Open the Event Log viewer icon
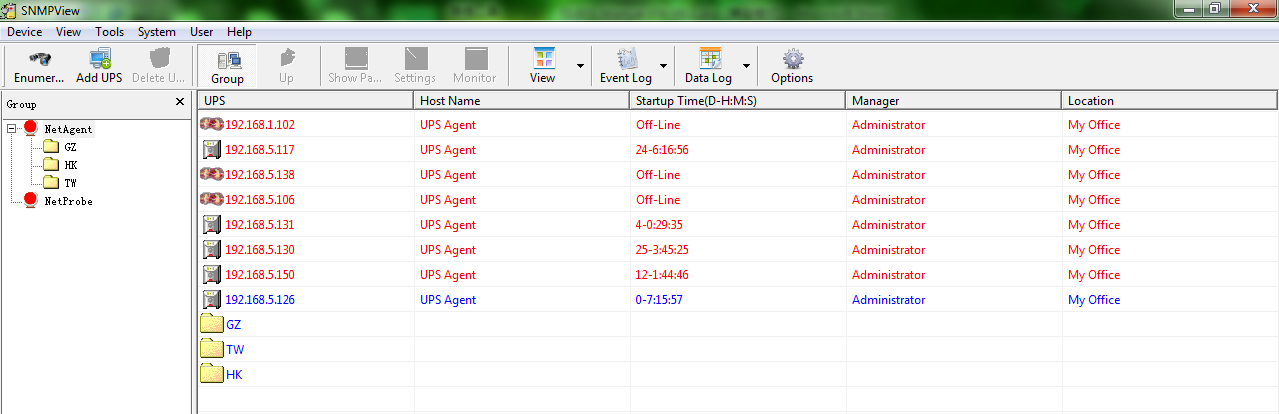Viewport: 1279px width, 414px height. pyautogui.click(x=626, y=58)
